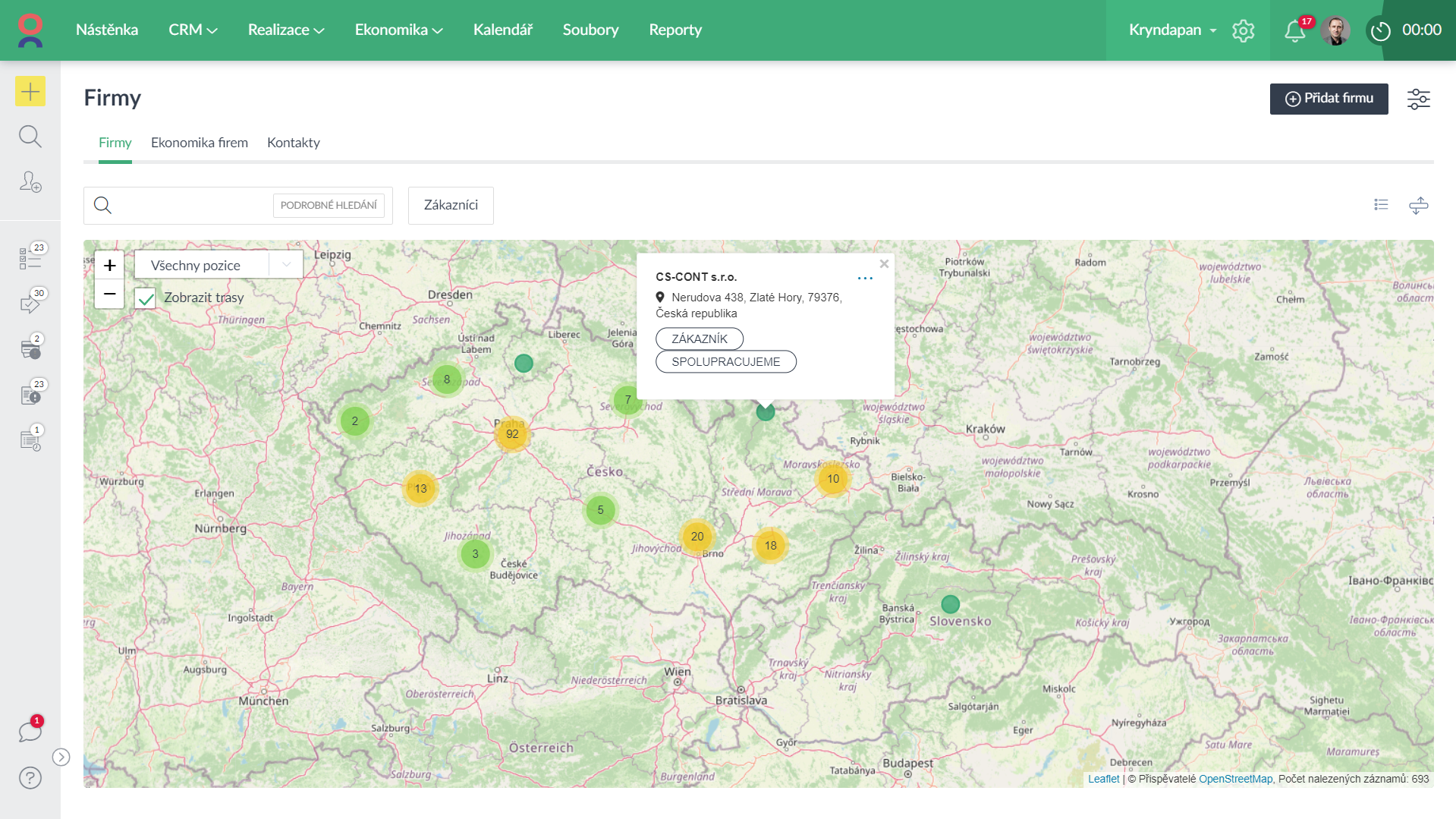
Task: Open the filter sliders icon
Action: tap(1418, 99)
